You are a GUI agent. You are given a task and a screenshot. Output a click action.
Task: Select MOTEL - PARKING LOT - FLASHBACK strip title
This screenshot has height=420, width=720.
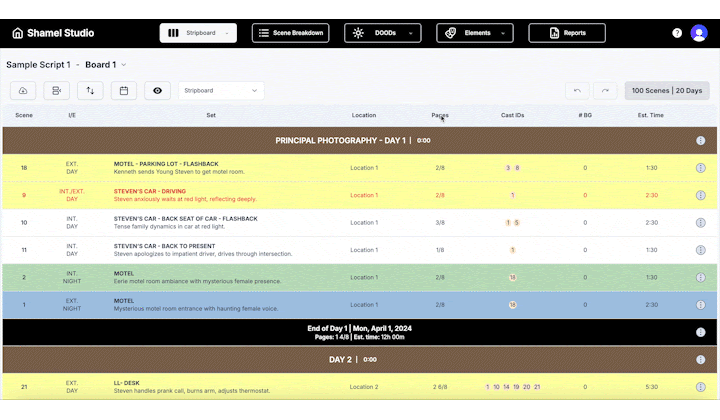click(166, 164)
